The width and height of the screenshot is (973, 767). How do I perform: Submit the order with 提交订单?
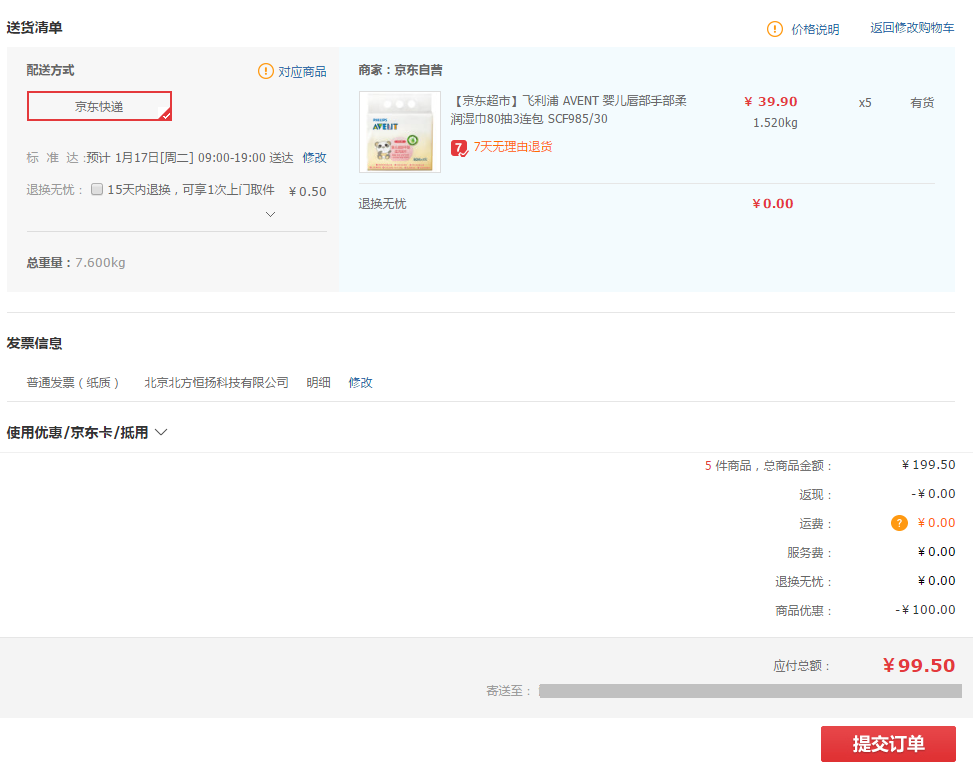point(888,743)
